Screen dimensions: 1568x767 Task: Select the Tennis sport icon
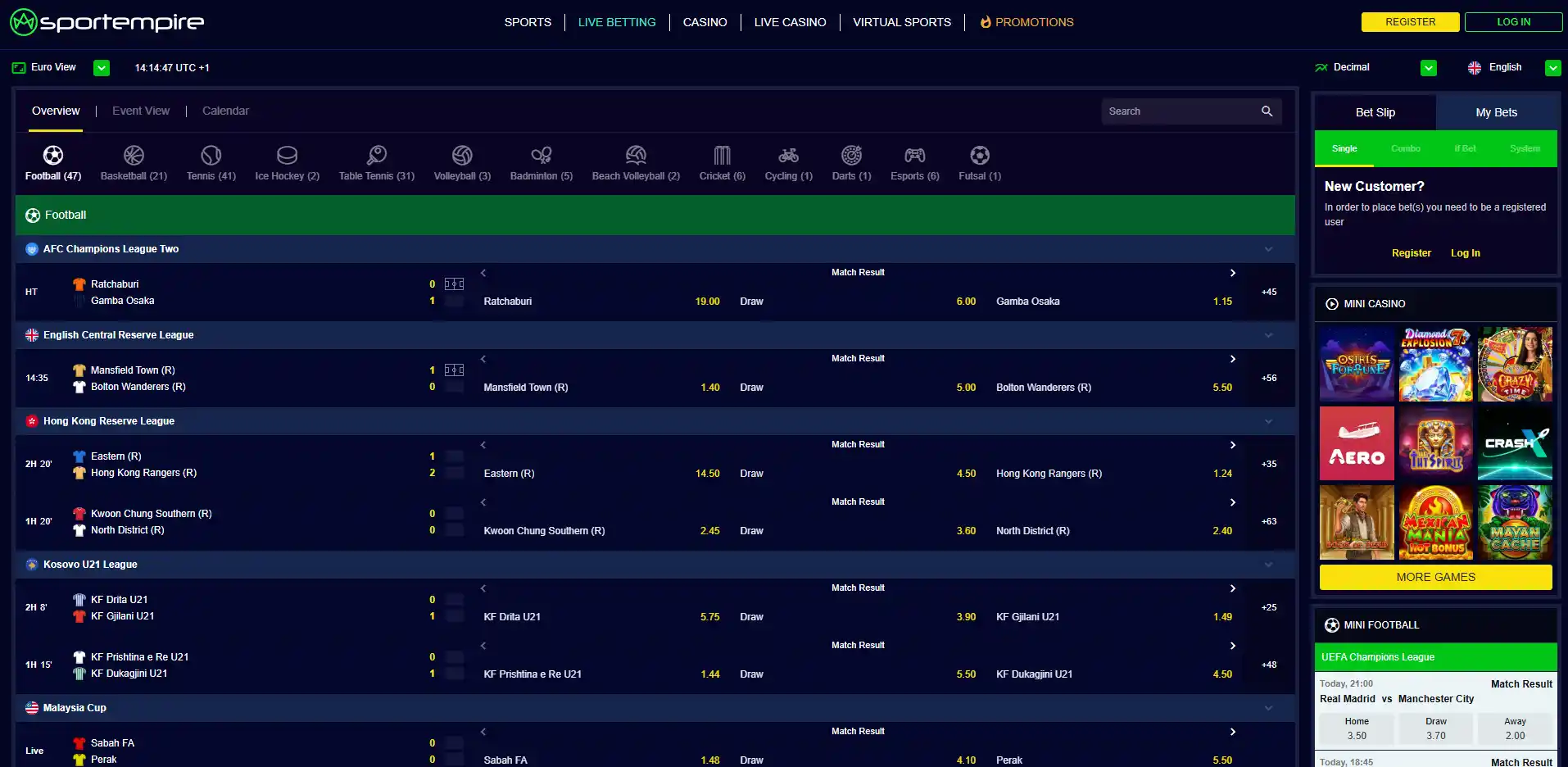tap(211, 155)
